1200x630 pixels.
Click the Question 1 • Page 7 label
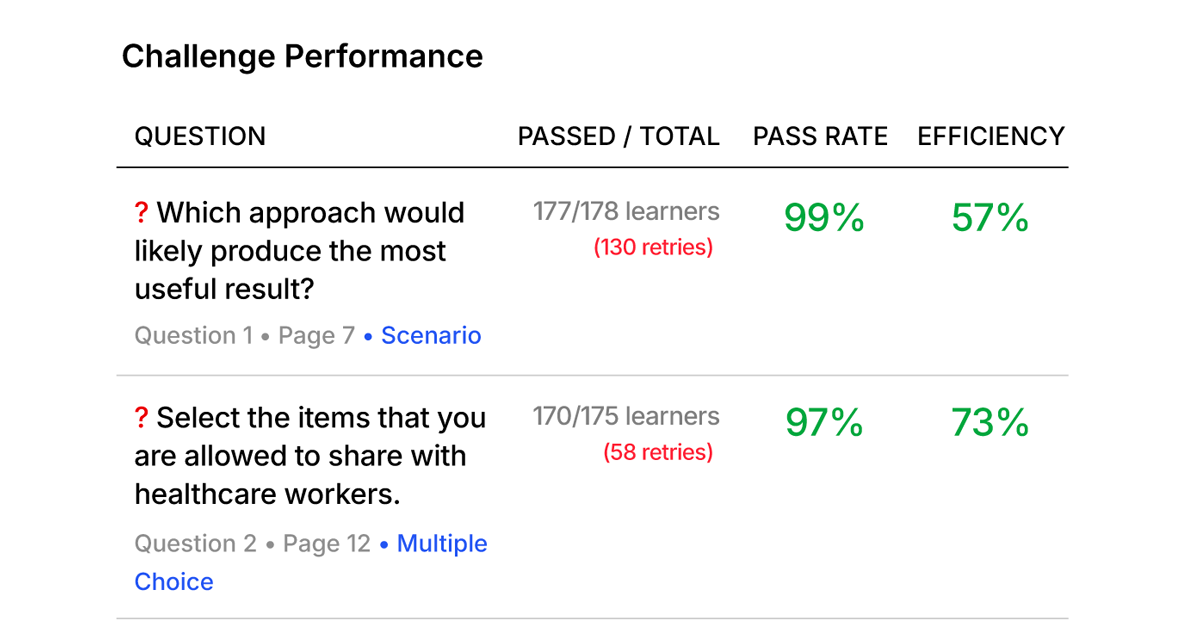(245, 335)
